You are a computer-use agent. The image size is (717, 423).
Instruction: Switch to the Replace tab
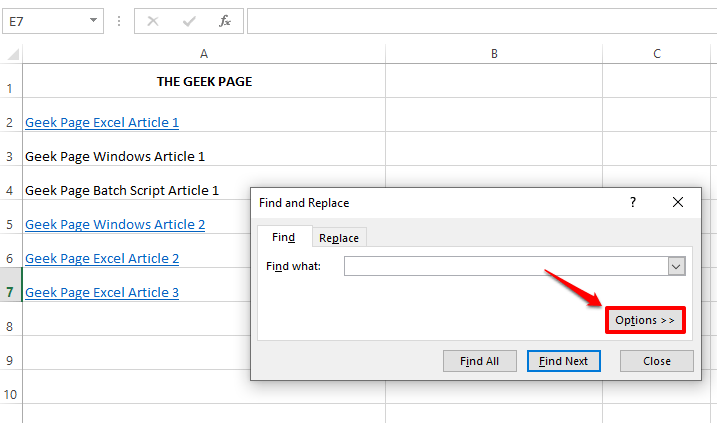339,237
